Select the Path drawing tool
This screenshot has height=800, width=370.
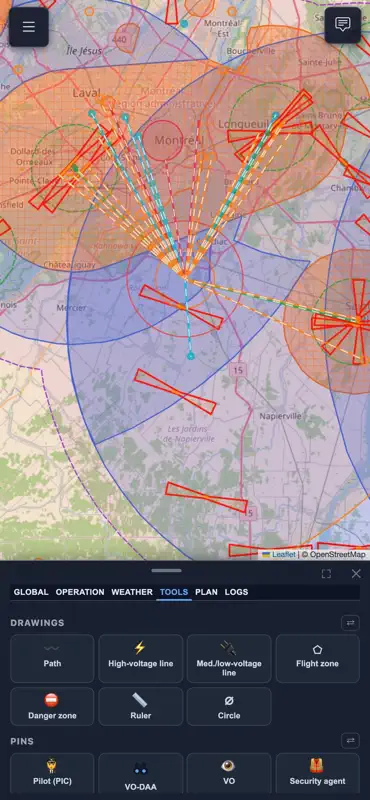coord(52,658)
